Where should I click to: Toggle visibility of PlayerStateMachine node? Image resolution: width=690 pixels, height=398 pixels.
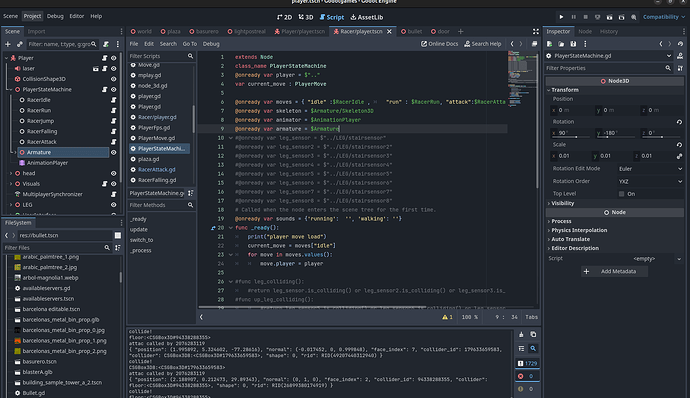[114, 90]
